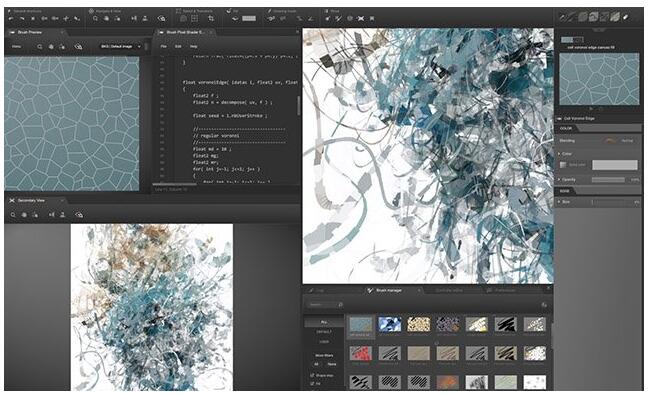Click the zoom magnifier in Brush Preview panel
Screen dimensions: 654x394
click(x=40, y=47)
